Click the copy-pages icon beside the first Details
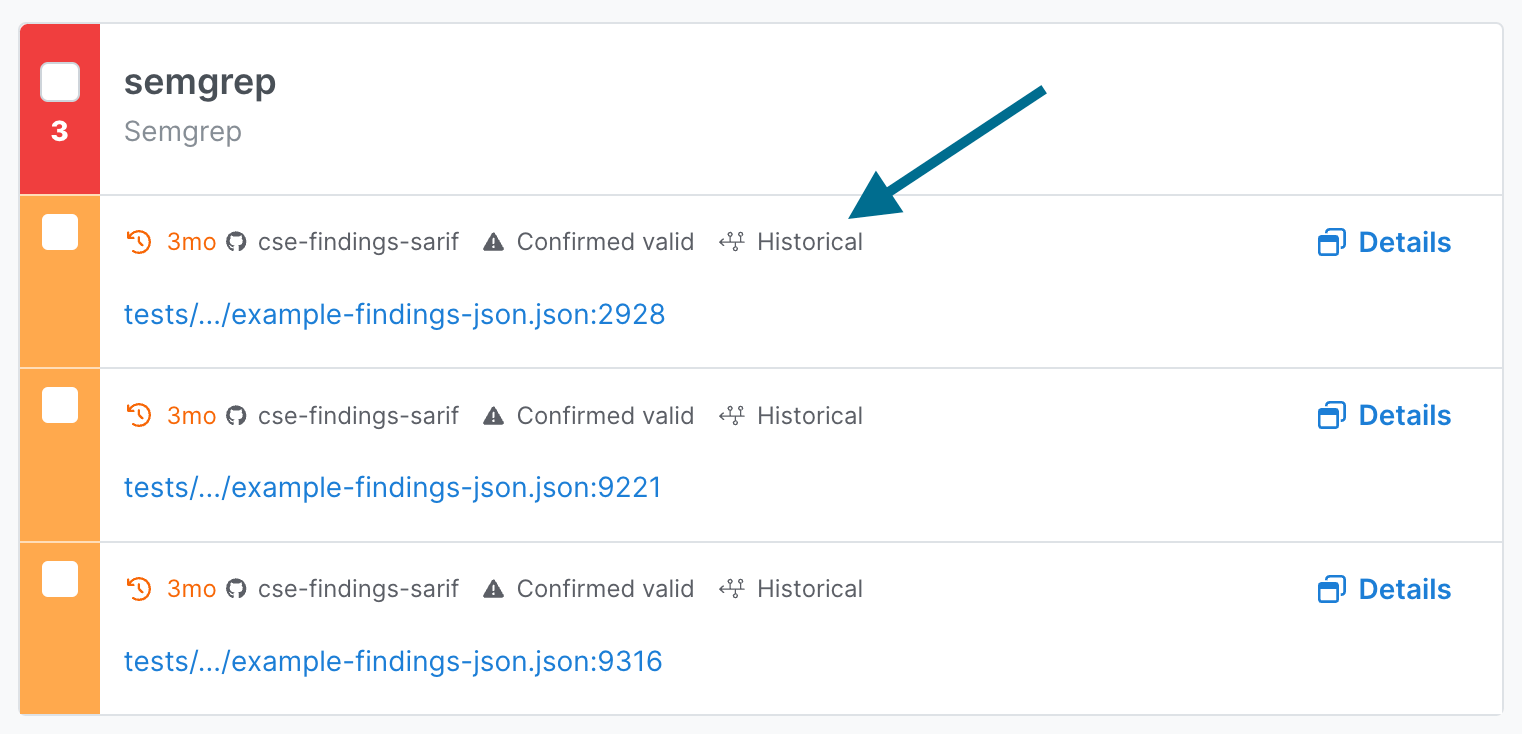 click(x=1332, y=241)
